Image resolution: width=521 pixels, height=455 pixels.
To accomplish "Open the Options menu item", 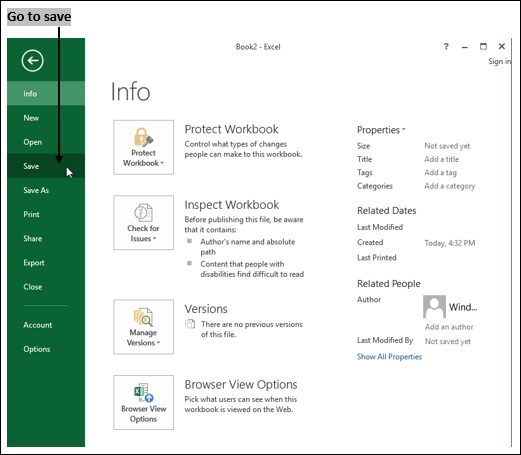I will 46,349.
